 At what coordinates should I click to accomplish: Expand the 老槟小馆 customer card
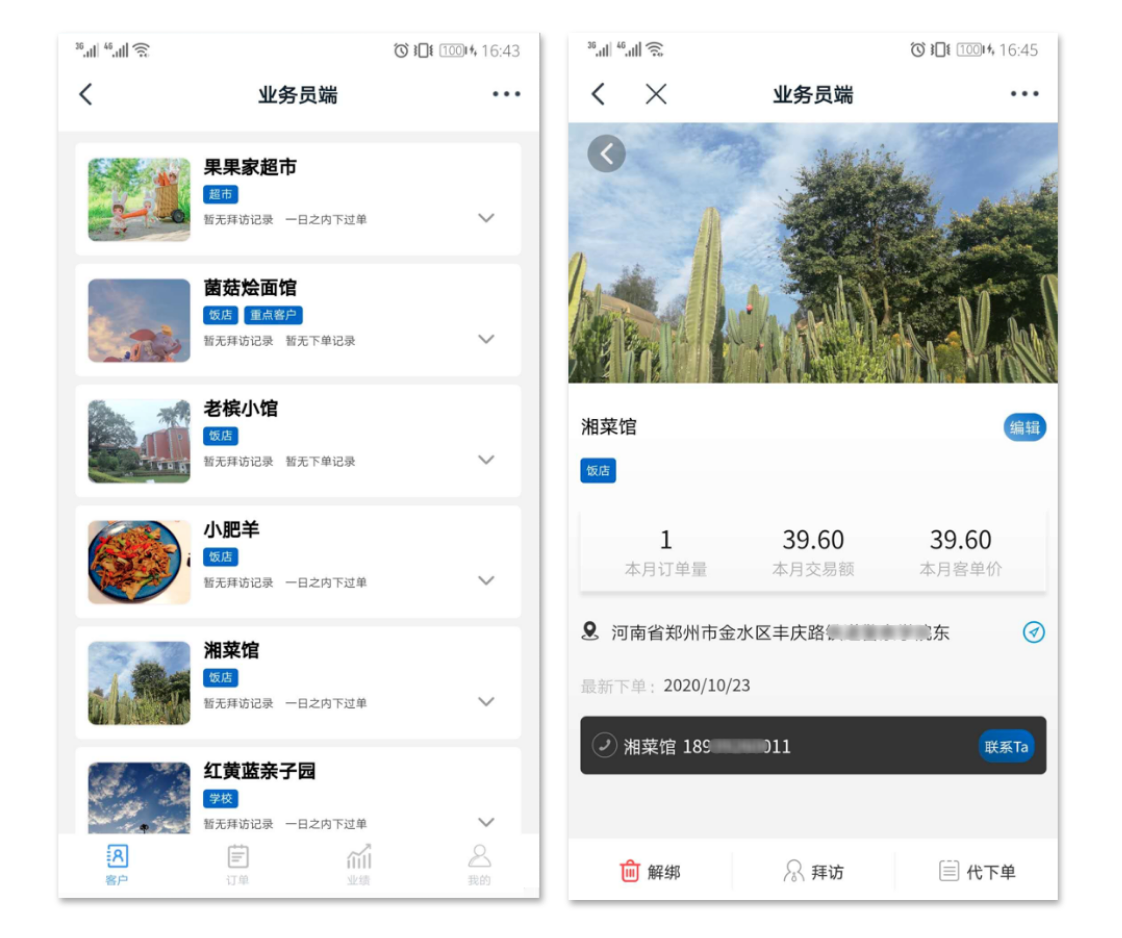(x=487, y=460)
